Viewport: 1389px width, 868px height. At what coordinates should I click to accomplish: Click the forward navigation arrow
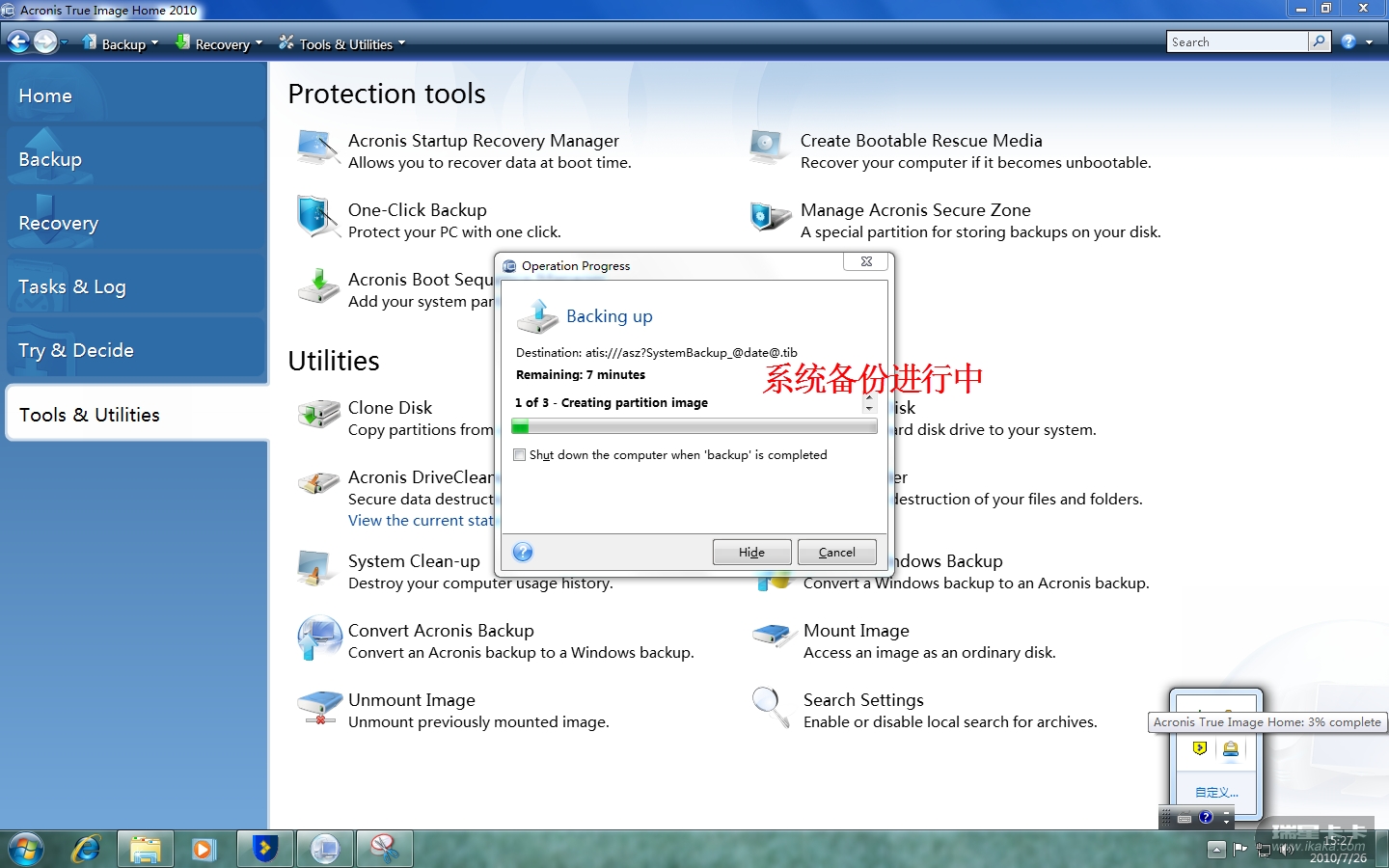click(45, 41)
